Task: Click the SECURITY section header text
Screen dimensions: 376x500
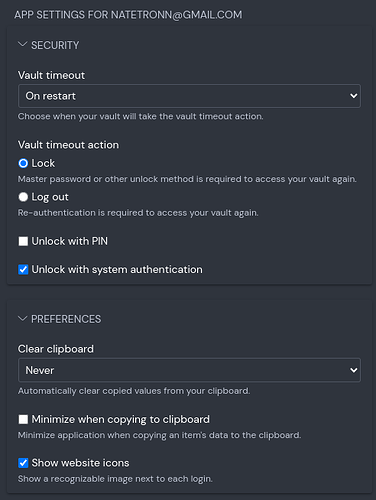Action: tap(55, 45)
